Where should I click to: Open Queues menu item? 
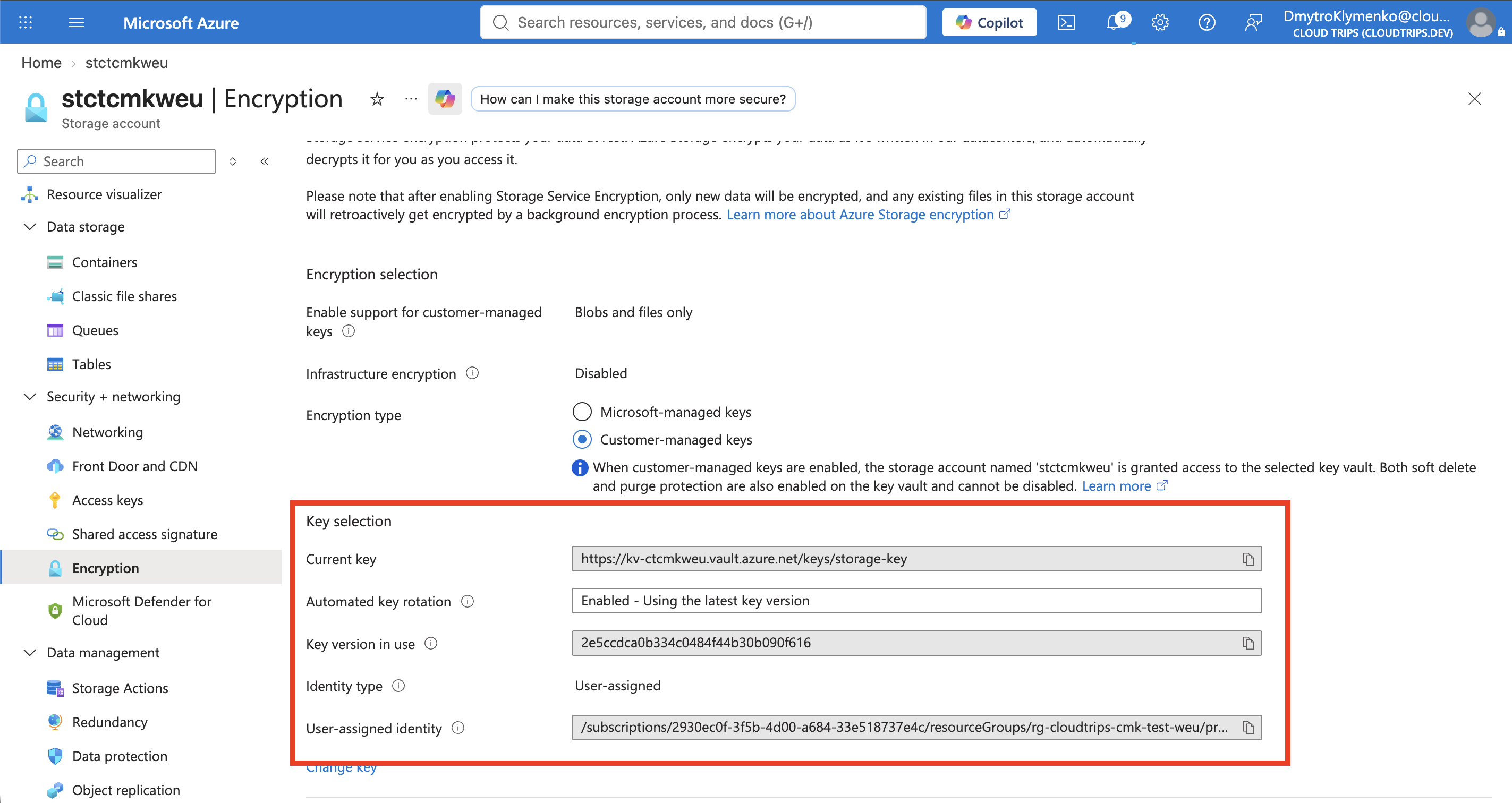95,330
